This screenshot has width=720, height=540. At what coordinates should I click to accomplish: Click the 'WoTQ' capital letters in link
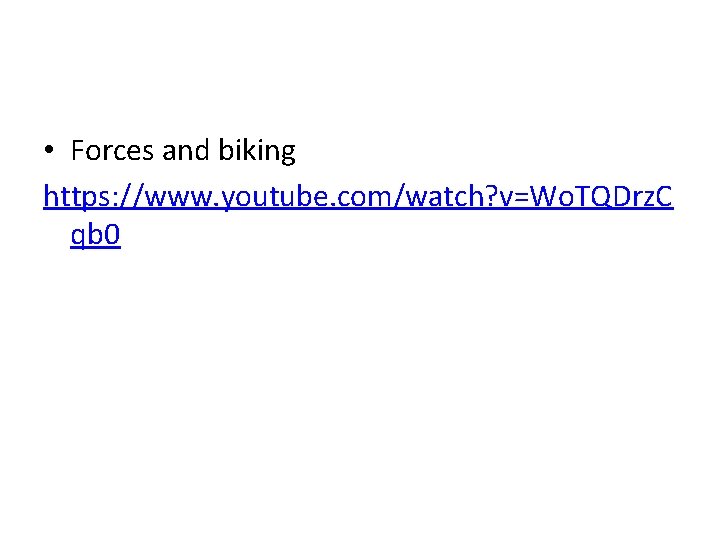[x=570, y=197]
